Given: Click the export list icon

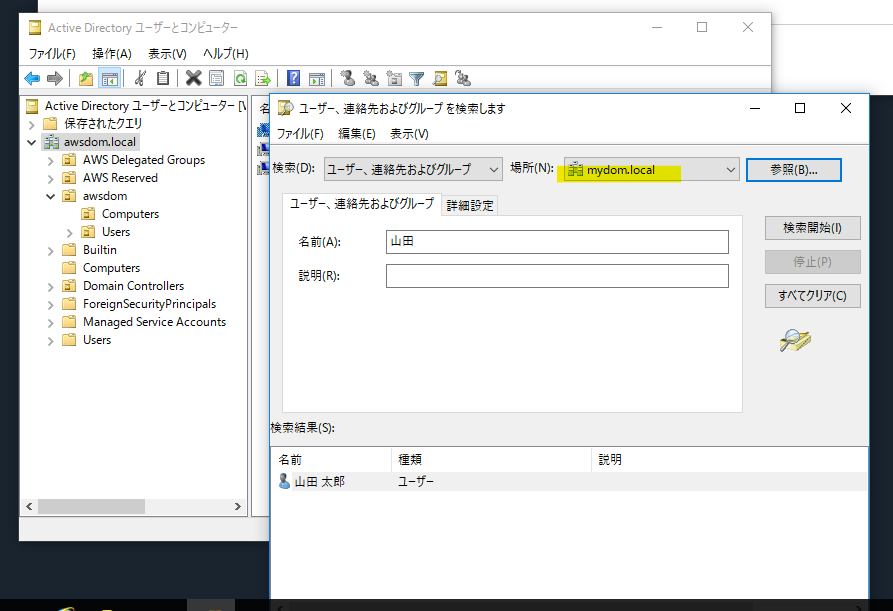Looking at the screenshot, I should tap(263, 78).
